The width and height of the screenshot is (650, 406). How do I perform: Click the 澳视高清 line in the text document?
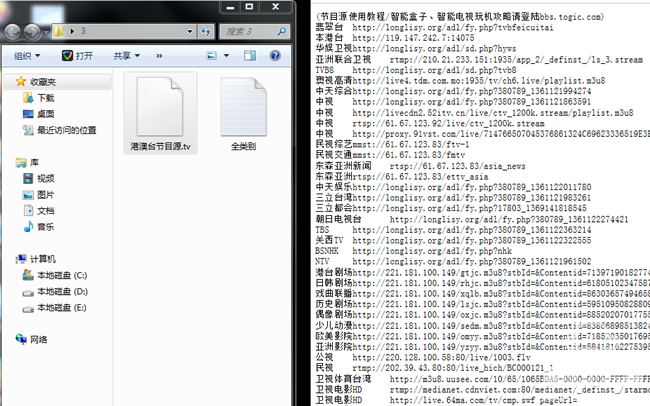(x=460, y=81)
